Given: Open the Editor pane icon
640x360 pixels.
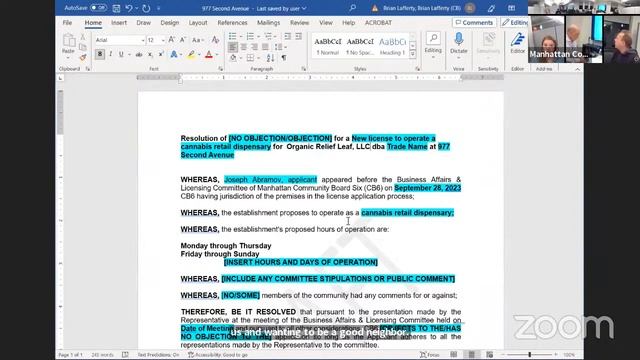Looking at the screenshot, I should (518, 39).
